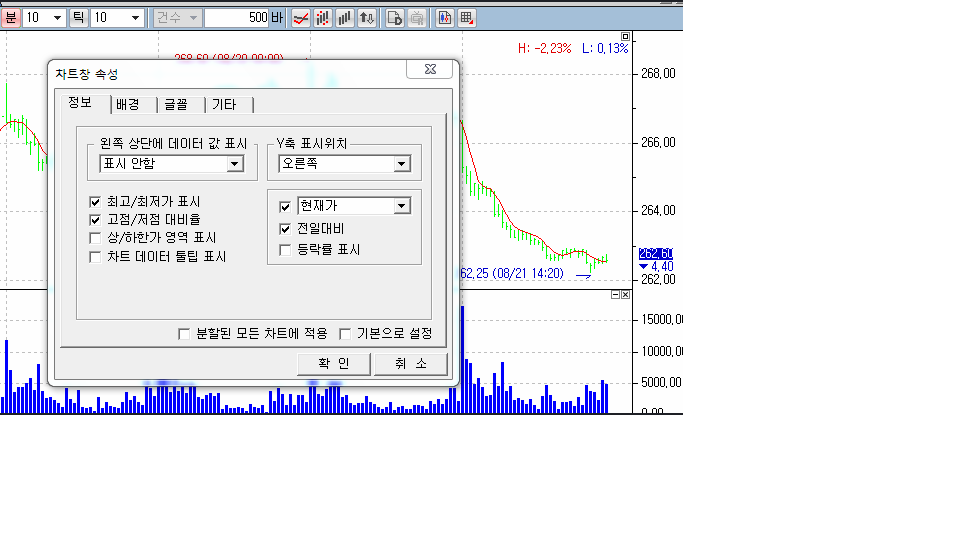Toggle the 최고/최저가 표시 checkbox
Image resolution: width=960 pixels, height=540 pixels.
tap(96, 201)
